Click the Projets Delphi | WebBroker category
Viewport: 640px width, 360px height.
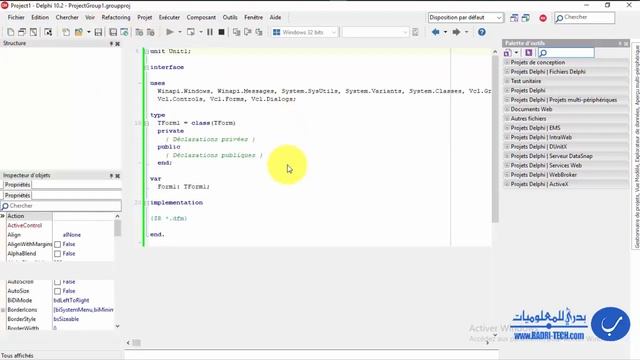click(x=567, y=175)
